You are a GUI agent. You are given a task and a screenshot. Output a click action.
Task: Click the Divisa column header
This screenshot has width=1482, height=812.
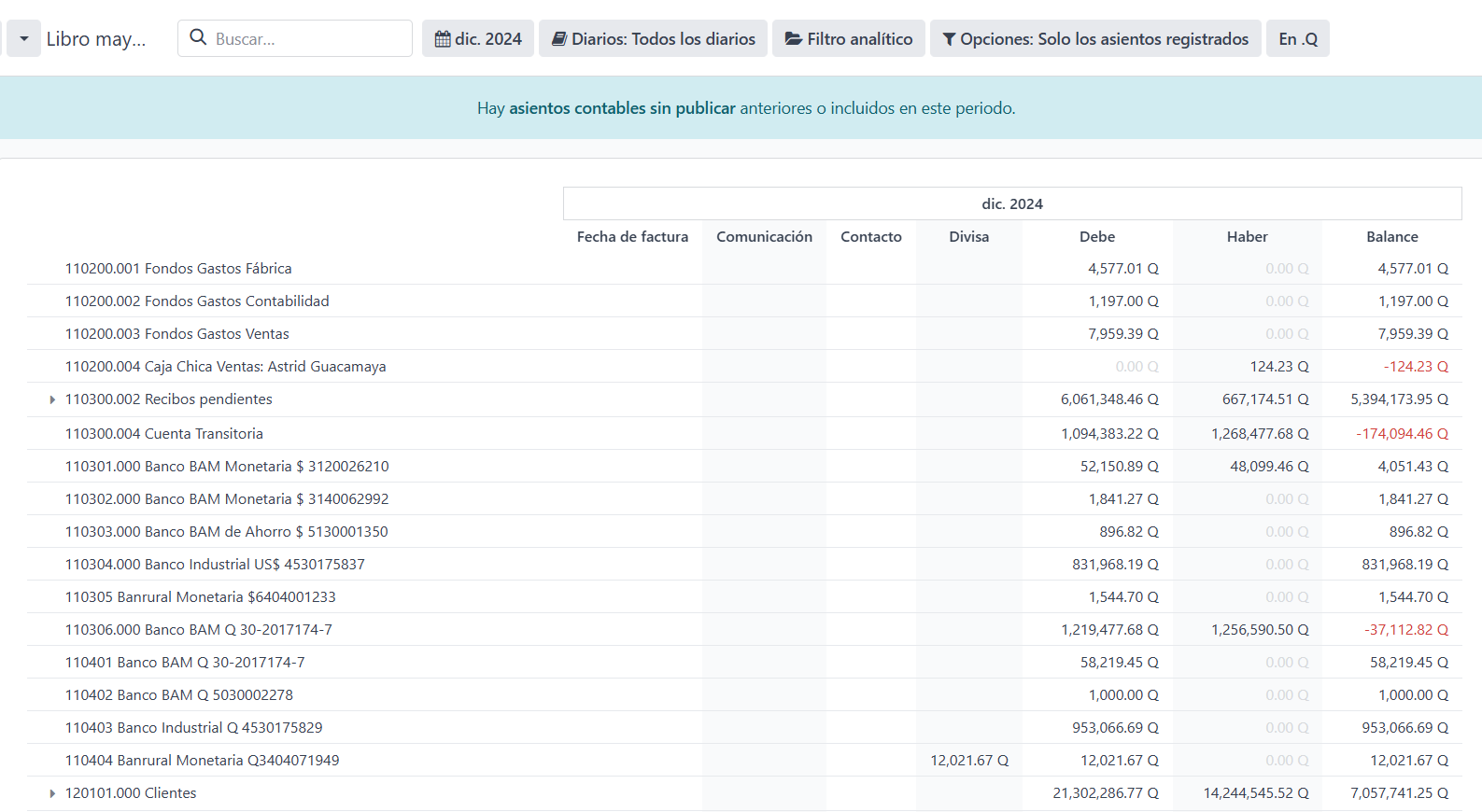(968, 237)
